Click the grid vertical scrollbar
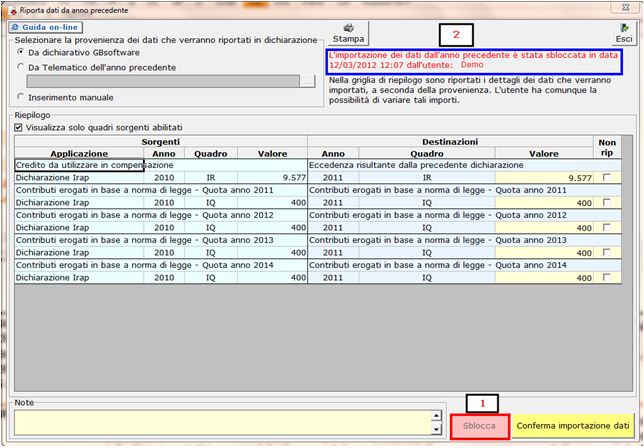644x448 pixels. click(x=627, y=263)
